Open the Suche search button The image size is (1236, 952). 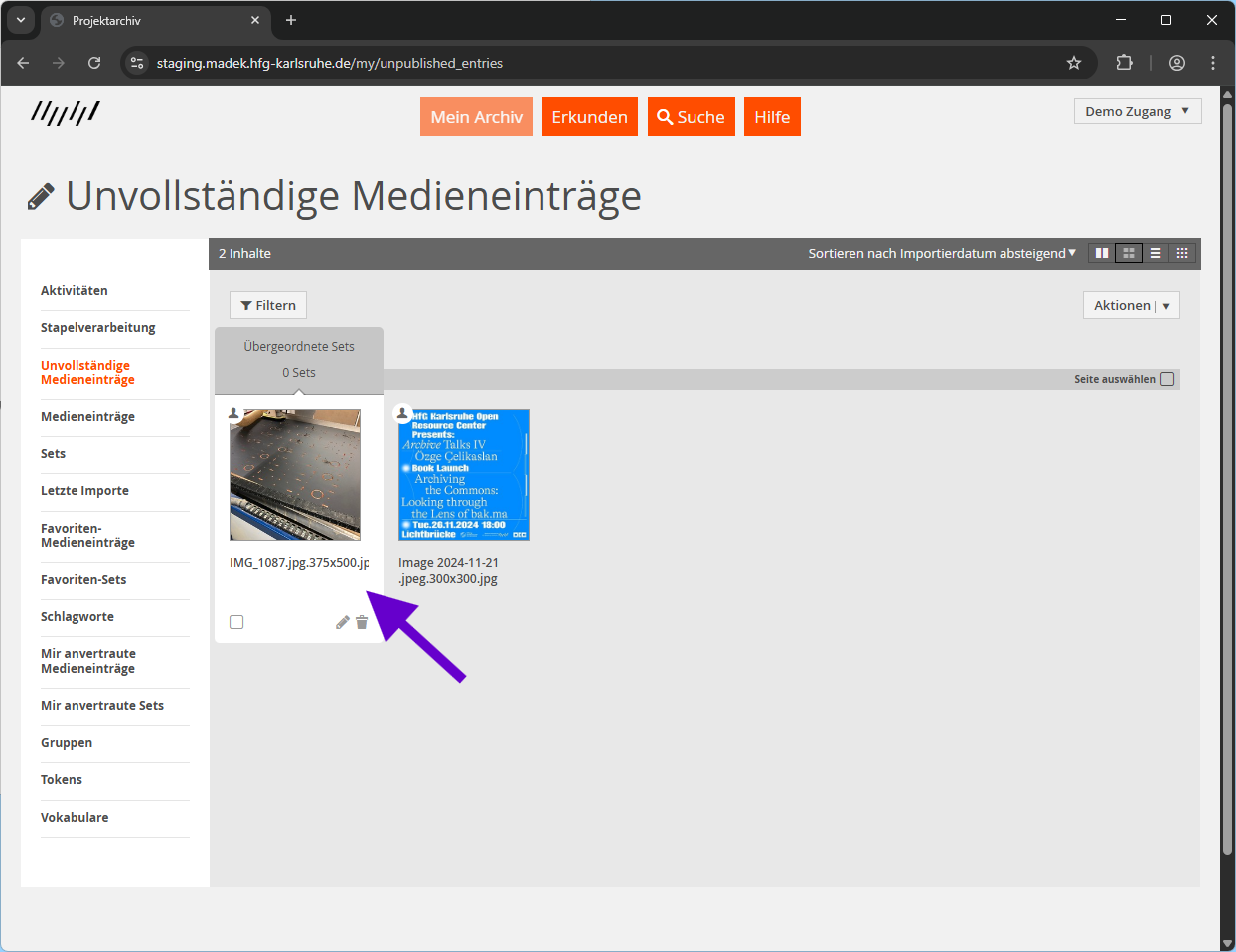(691, 117)
